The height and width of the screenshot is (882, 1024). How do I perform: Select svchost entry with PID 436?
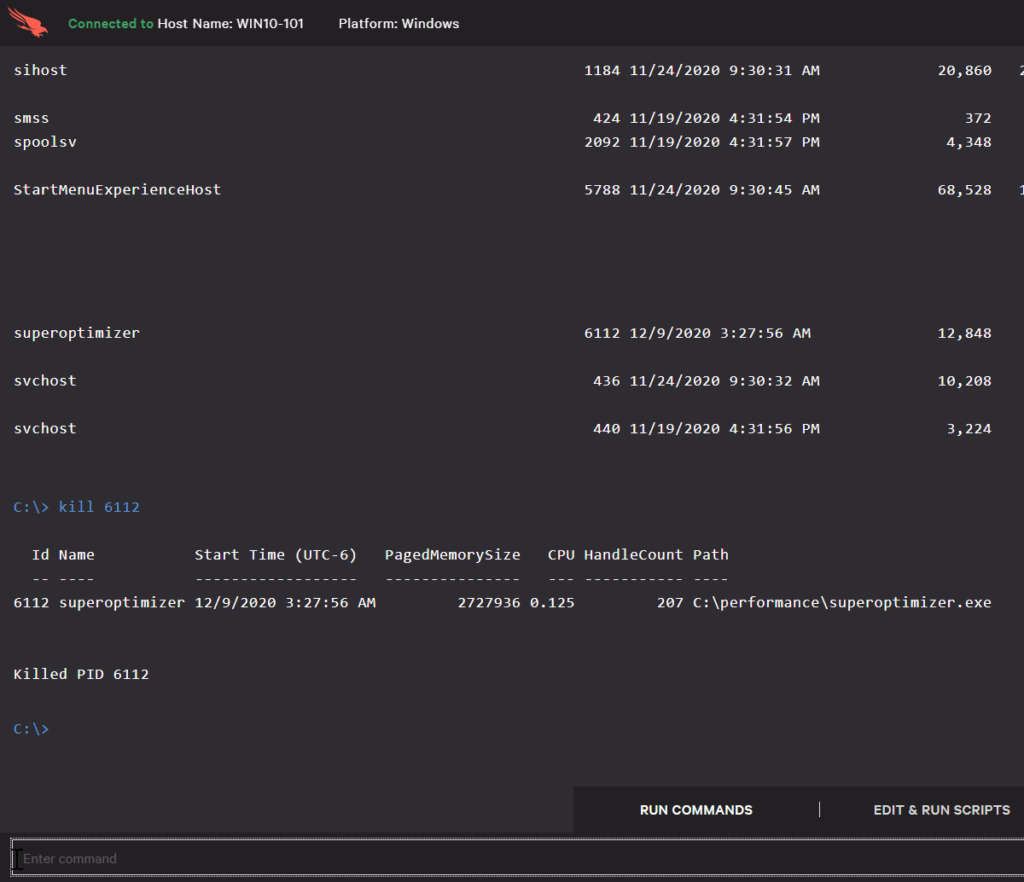click(x=503, y=381)
